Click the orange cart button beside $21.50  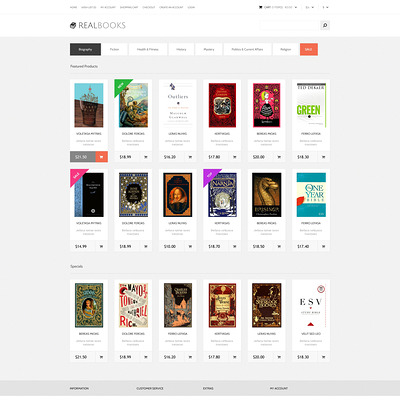(x=102, y=157)
